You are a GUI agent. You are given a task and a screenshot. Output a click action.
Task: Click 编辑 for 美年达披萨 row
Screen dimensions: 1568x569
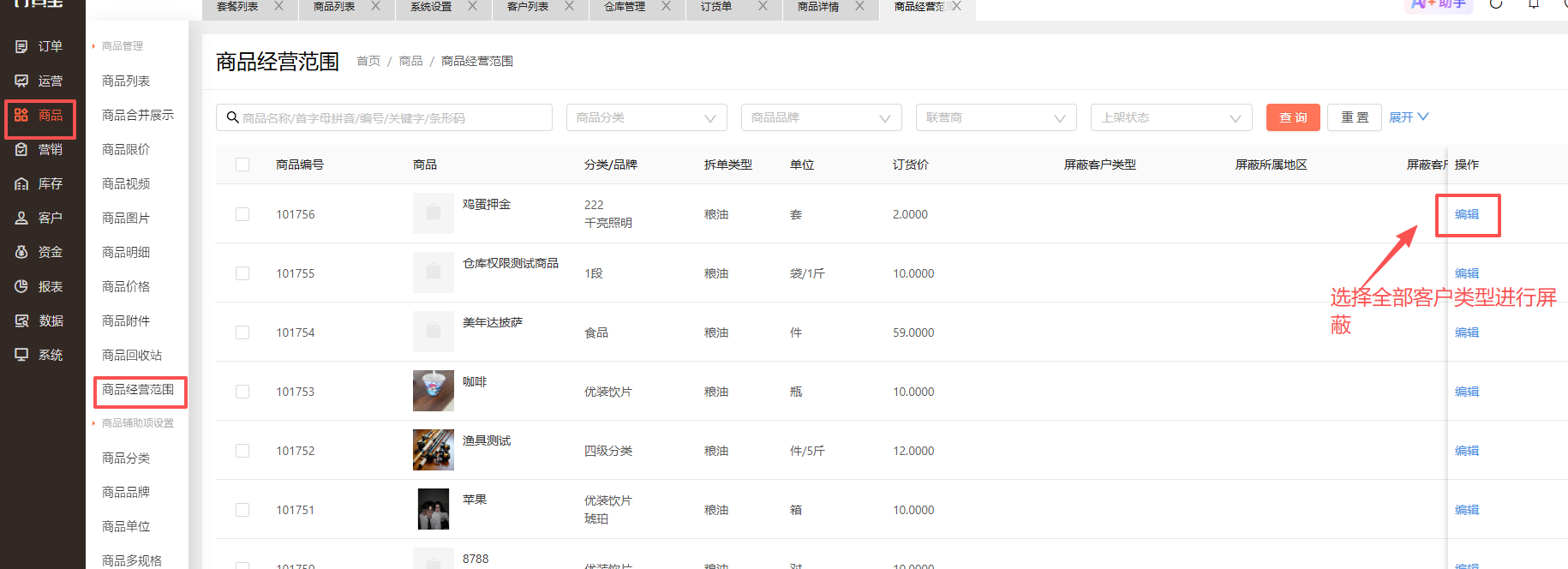tap(1467, 332)
